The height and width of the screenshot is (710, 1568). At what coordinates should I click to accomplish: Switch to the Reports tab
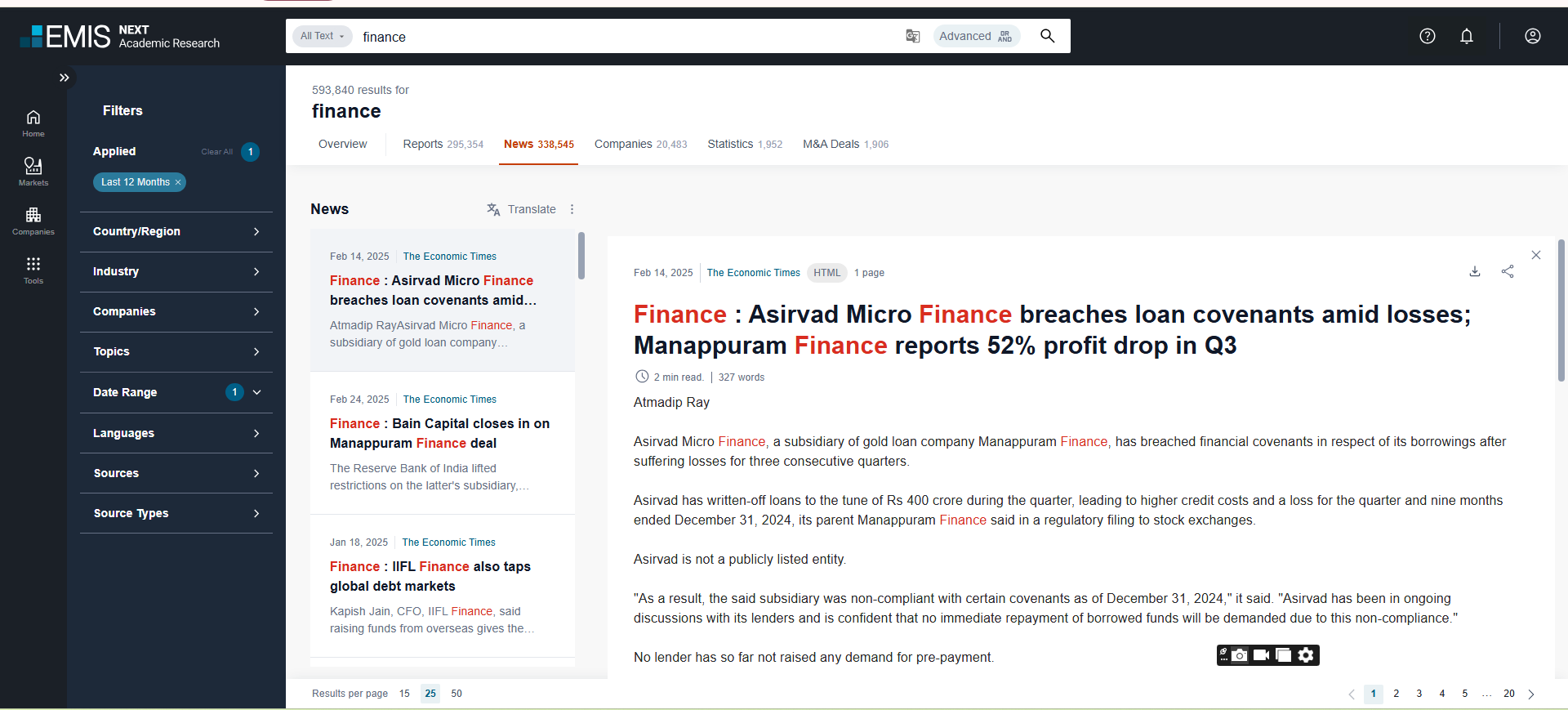pyautogui.click(x=443, y=145)
